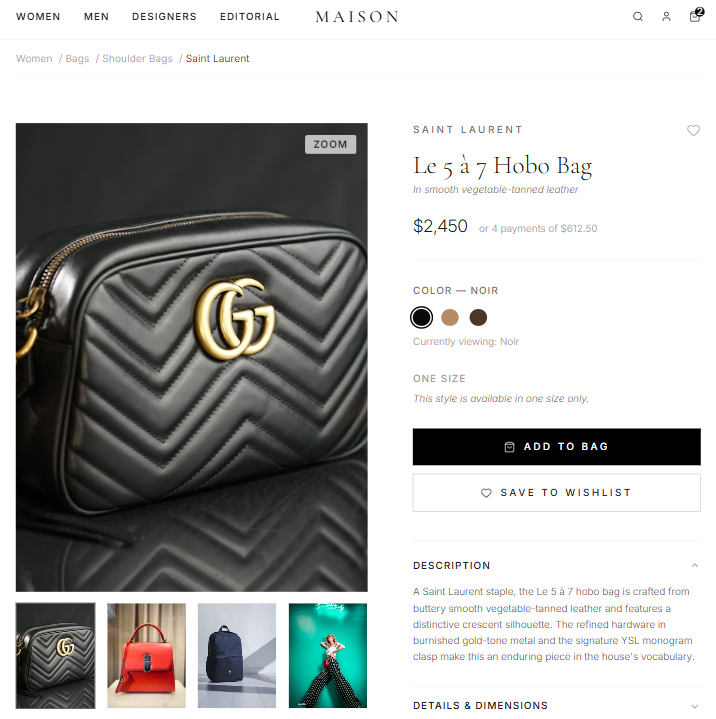
Task: Choose the tan color swatch
Action: [450, 317]
